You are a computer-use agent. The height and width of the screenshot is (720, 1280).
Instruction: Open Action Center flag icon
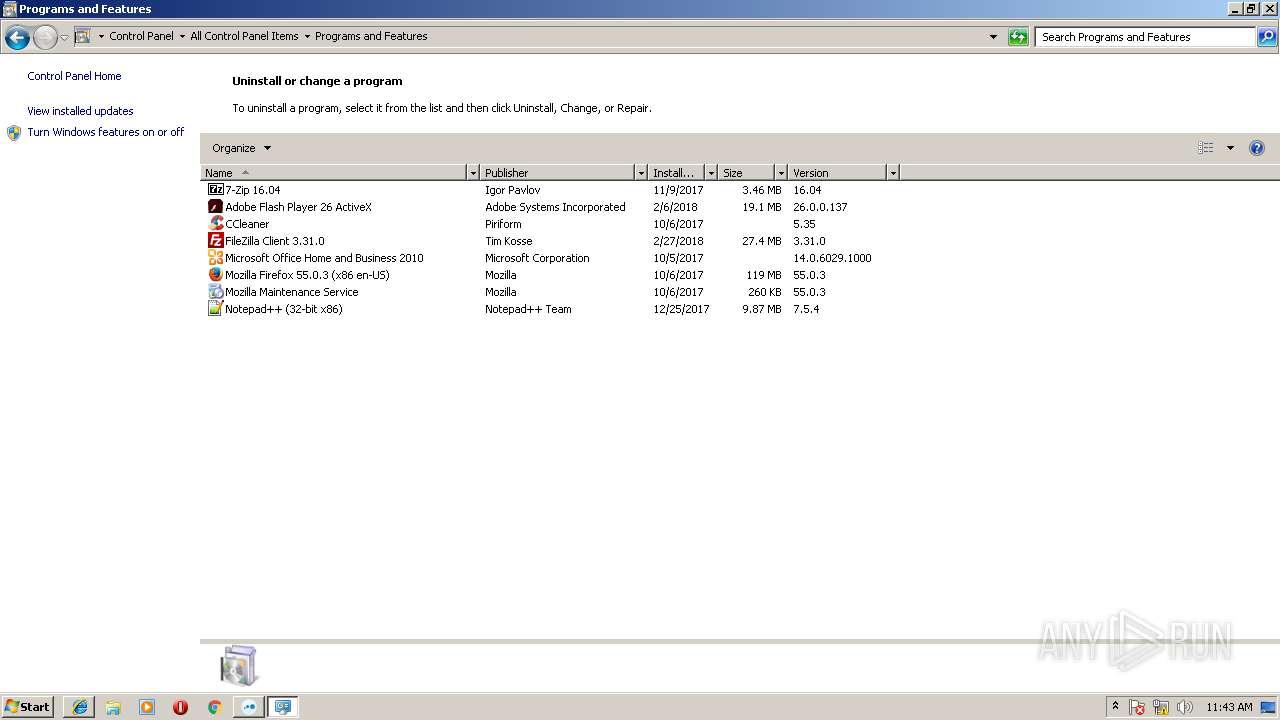[x=1138, y=708]
